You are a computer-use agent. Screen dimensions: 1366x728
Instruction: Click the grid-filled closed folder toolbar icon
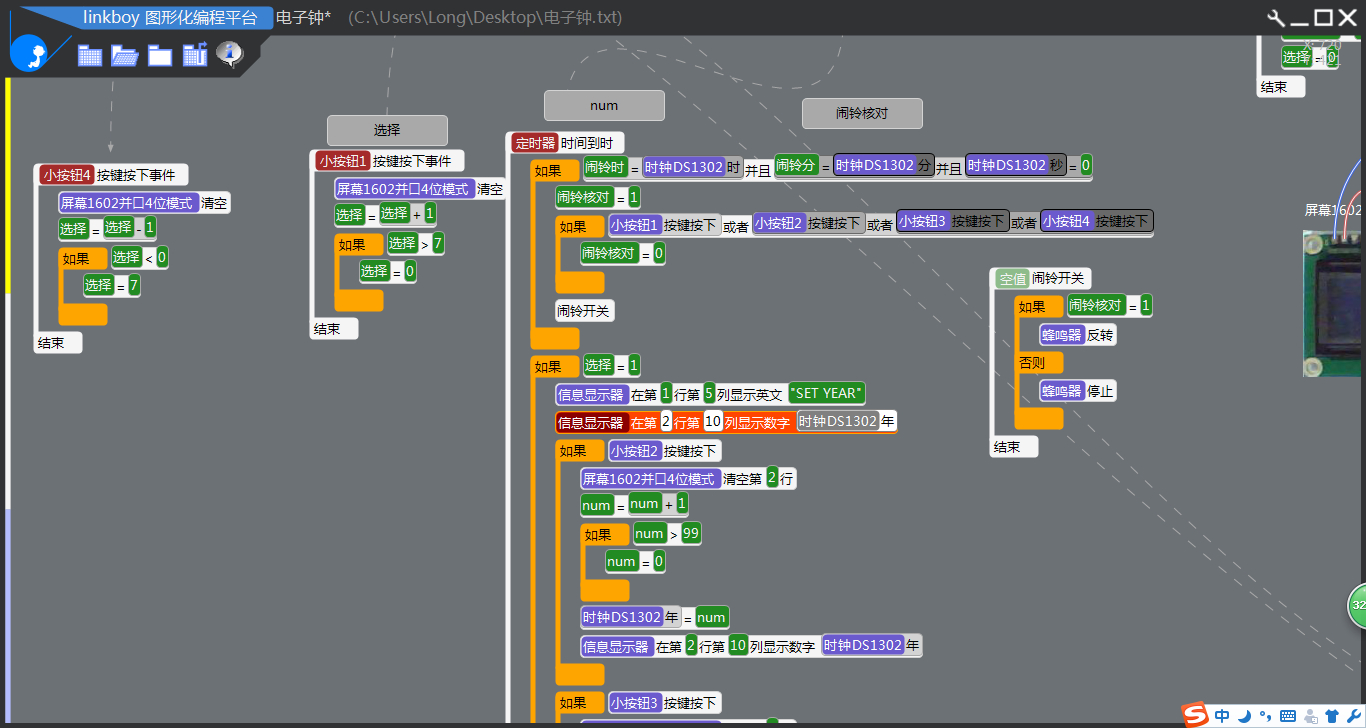(x=90, y=56)
